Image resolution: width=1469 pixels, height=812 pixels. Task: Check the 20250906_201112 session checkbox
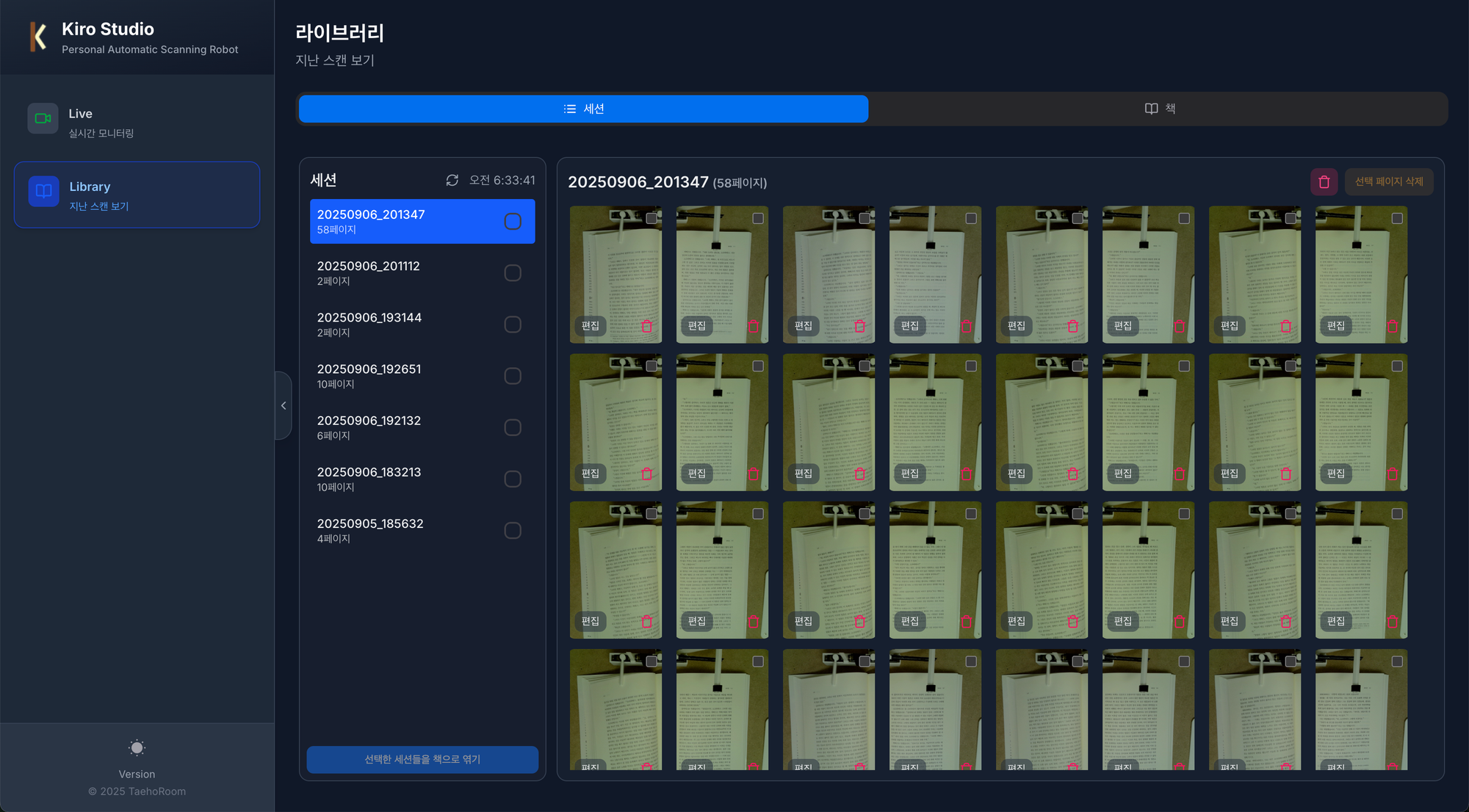(x=513, y=273)
